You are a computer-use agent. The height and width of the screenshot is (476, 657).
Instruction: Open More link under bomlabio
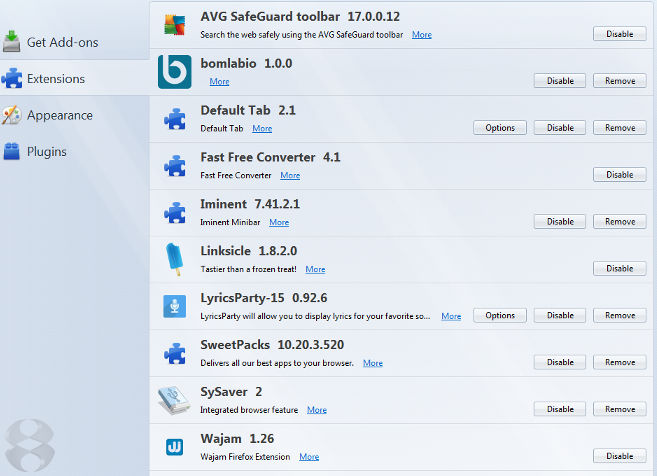(x=219, y=82)
